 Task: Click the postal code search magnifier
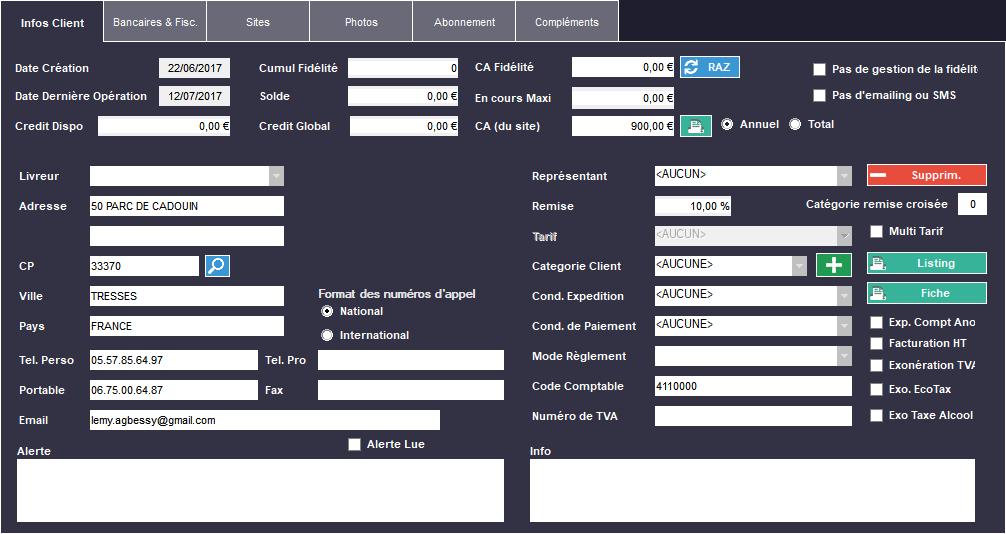coord(217,266)
